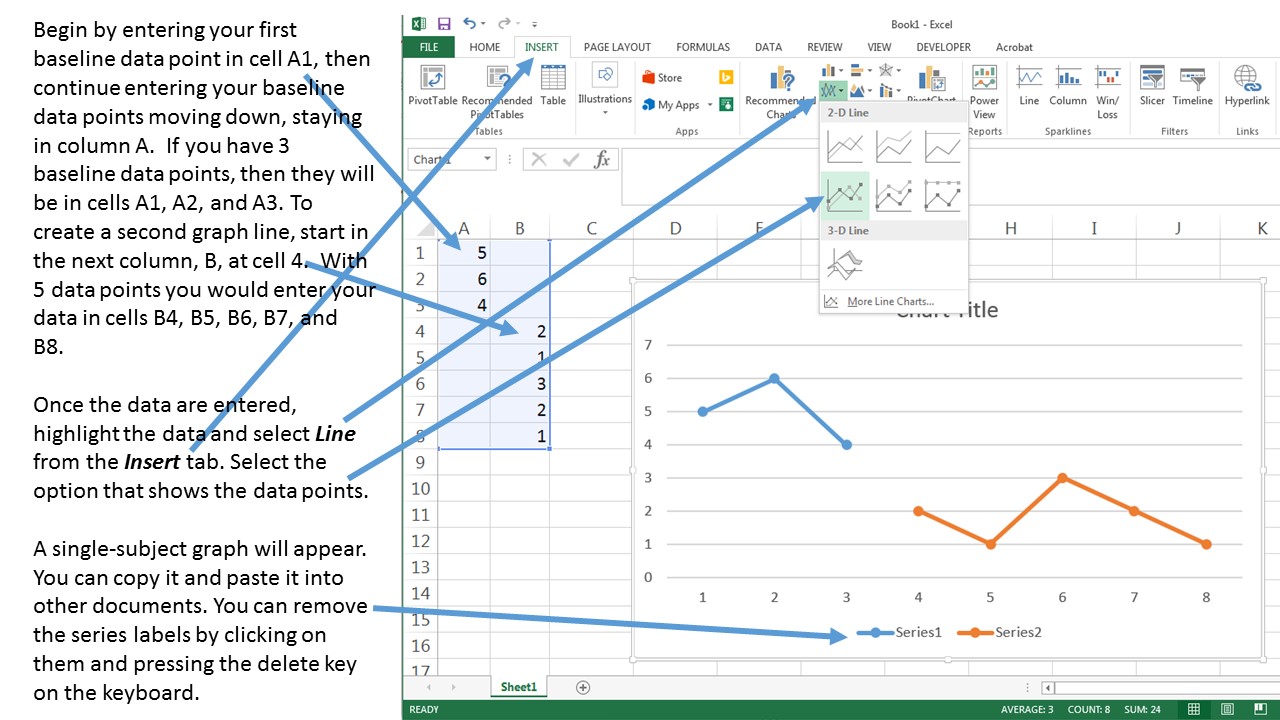1280x720 pixels.
Task: Expand the Name Box dropdown
Action: coord(487,159)
